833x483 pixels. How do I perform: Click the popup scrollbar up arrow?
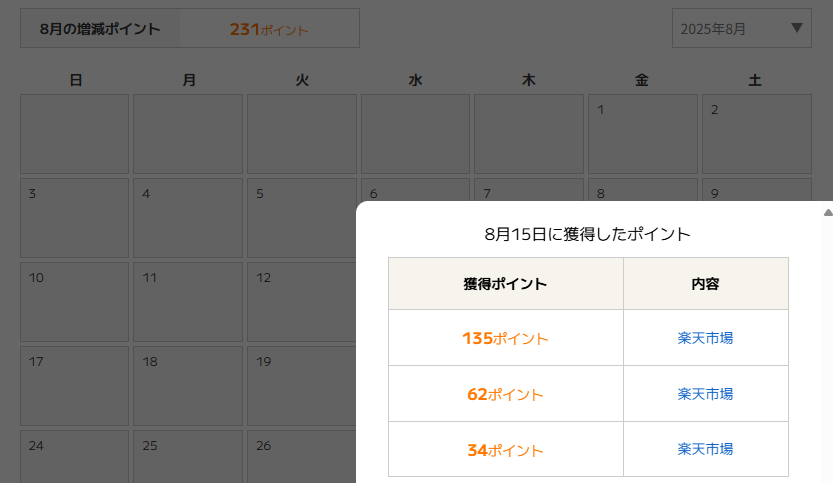pos(827,212)
